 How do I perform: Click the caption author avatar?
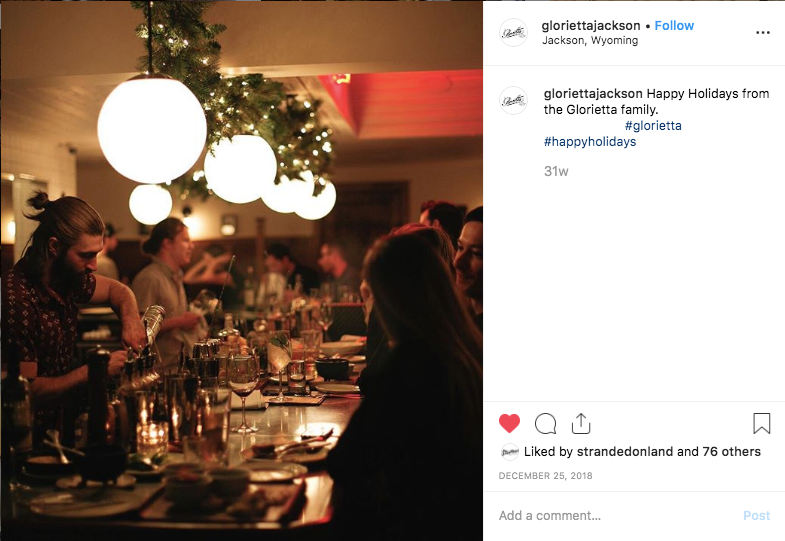513,101
